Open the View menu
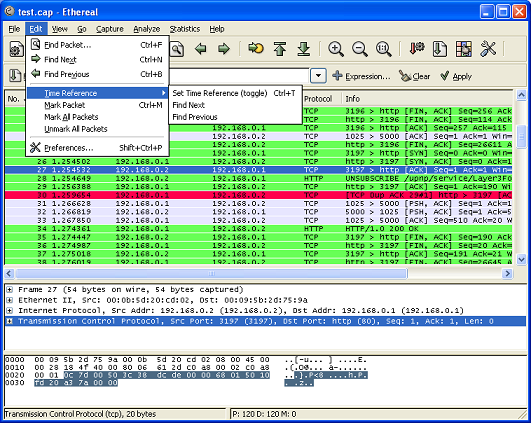531x423 pixels. (x=60, y=29)
